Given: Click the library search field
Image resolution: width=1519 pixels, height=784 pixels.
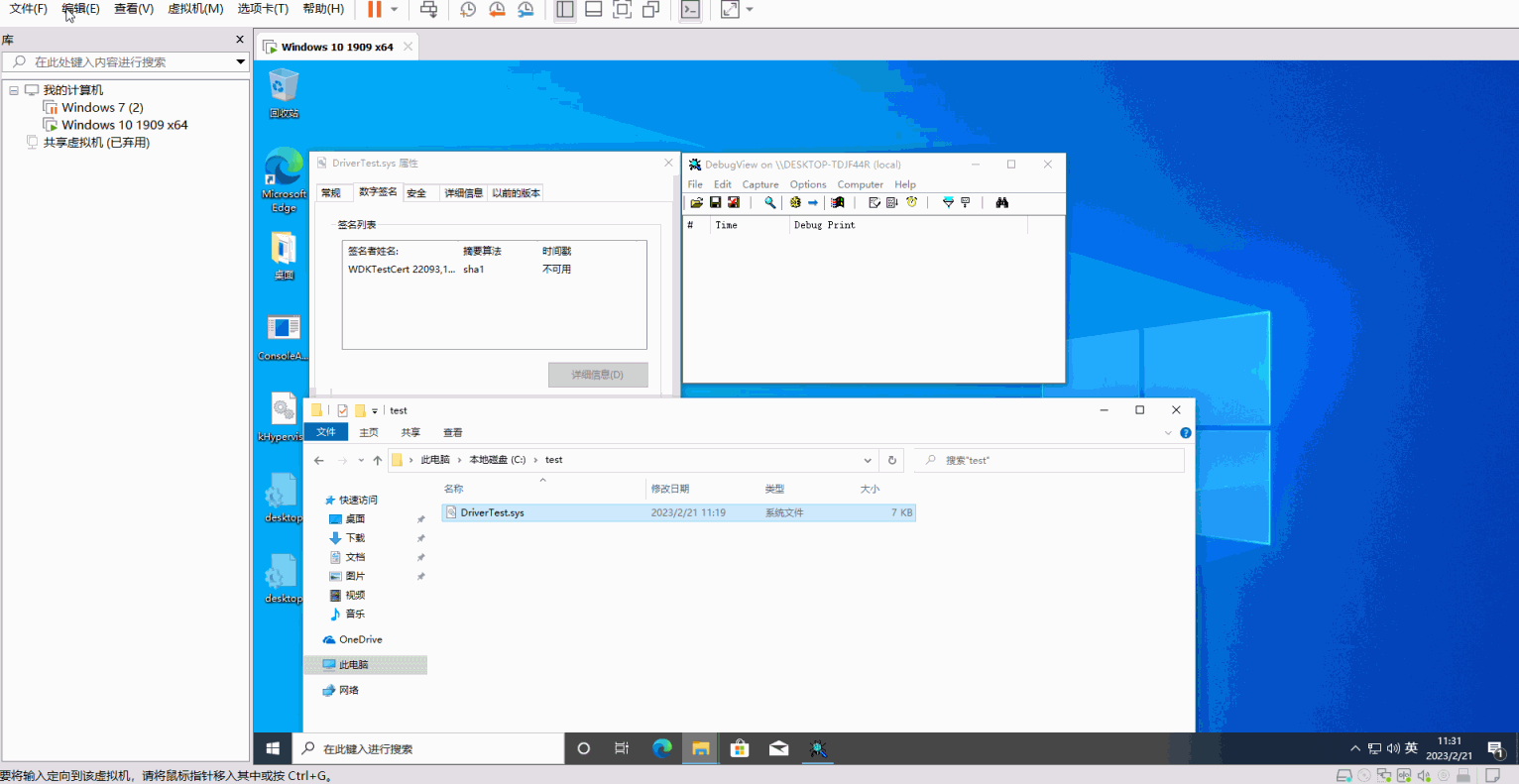Looking at the screenshot, I should tap(119, 61).
